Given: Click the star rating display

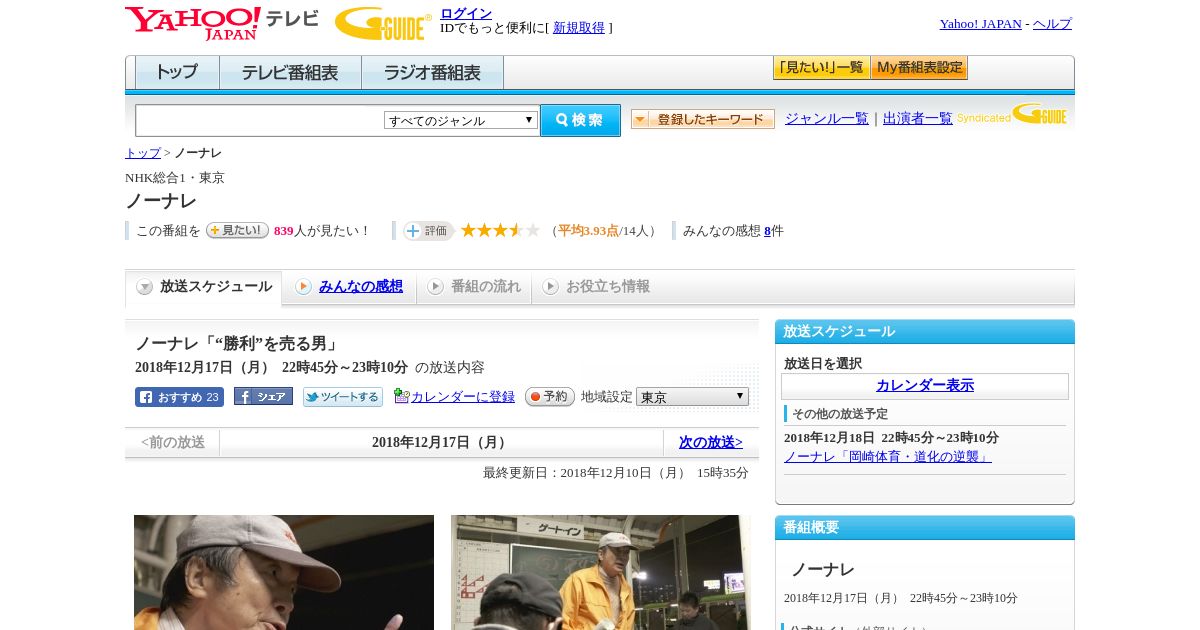Looking at the screenshot, I should coord(500,230).
